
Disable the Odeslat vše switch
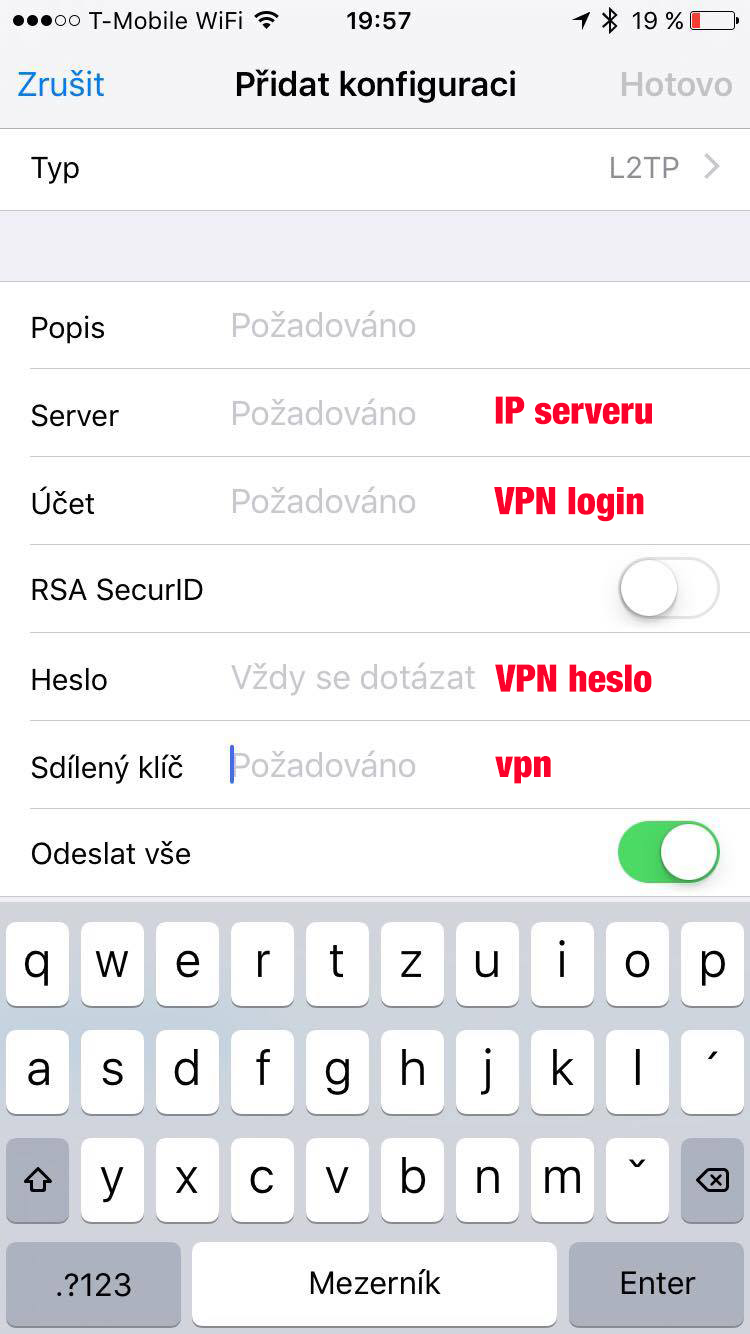point(669,852)
